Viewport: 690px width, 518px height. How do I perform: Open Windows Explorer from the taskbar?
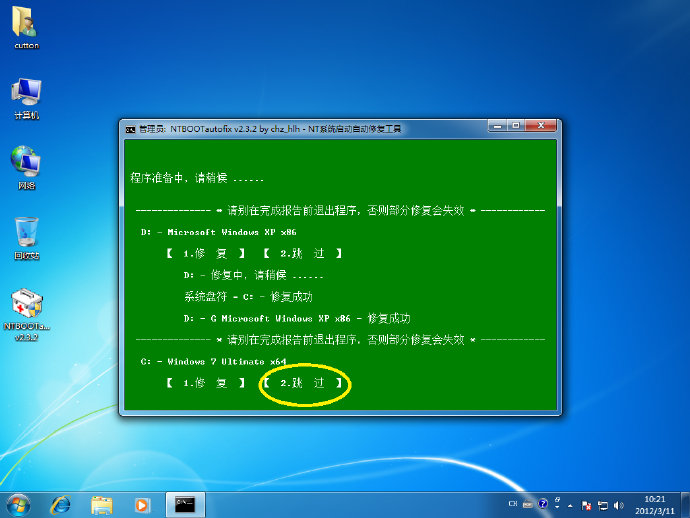tap(102, 505)
